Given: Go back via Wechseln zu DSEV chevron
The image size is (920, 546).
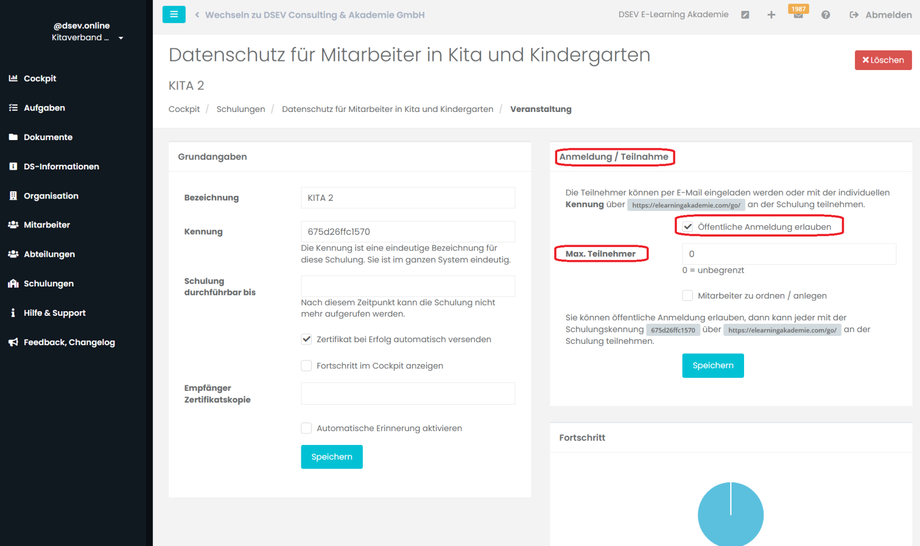Looking at the screenshot, I should click(x=198, y=15).
